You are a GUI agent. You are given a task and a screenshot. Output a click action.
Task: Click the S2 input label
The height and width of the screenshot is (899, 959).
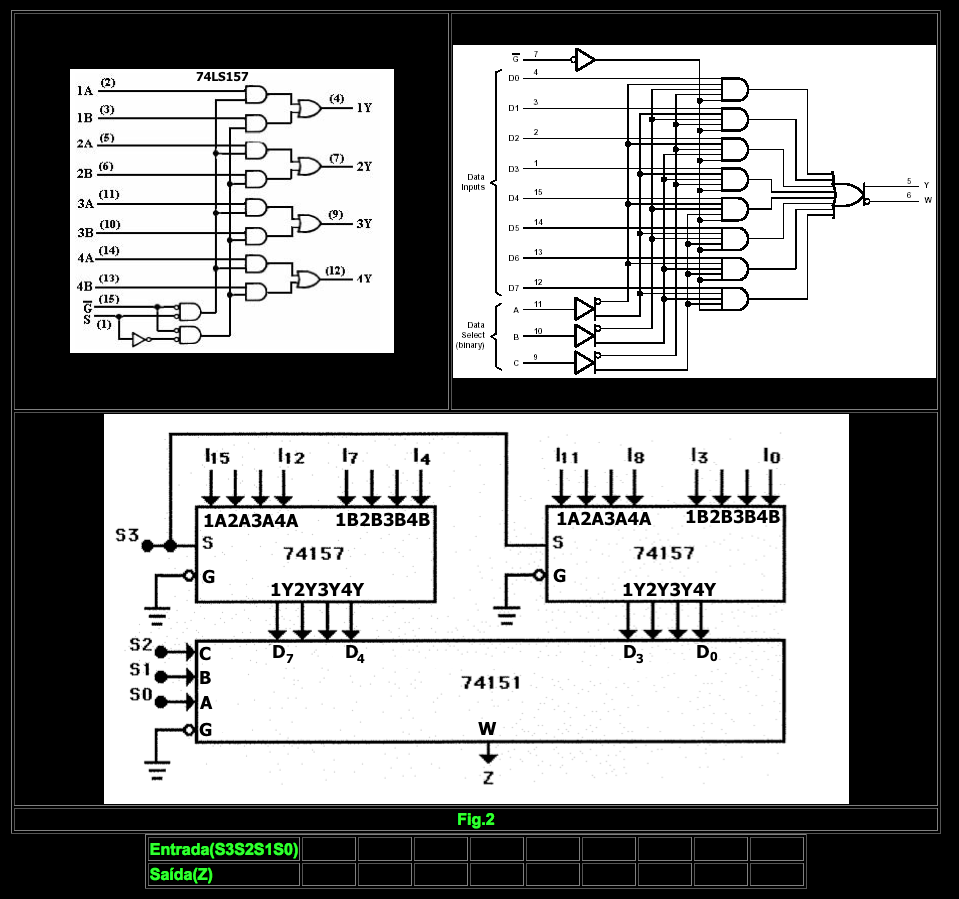[x=141, y=645]
